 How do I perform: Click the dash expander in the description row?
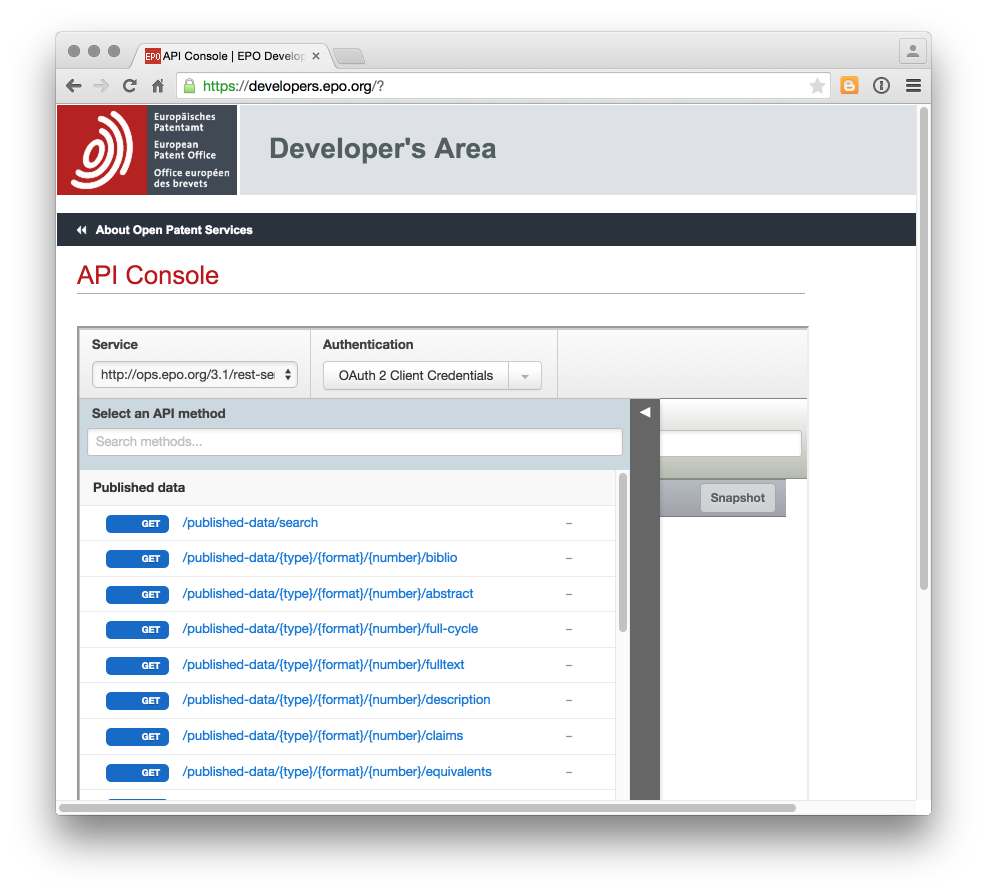pos(569,701)
